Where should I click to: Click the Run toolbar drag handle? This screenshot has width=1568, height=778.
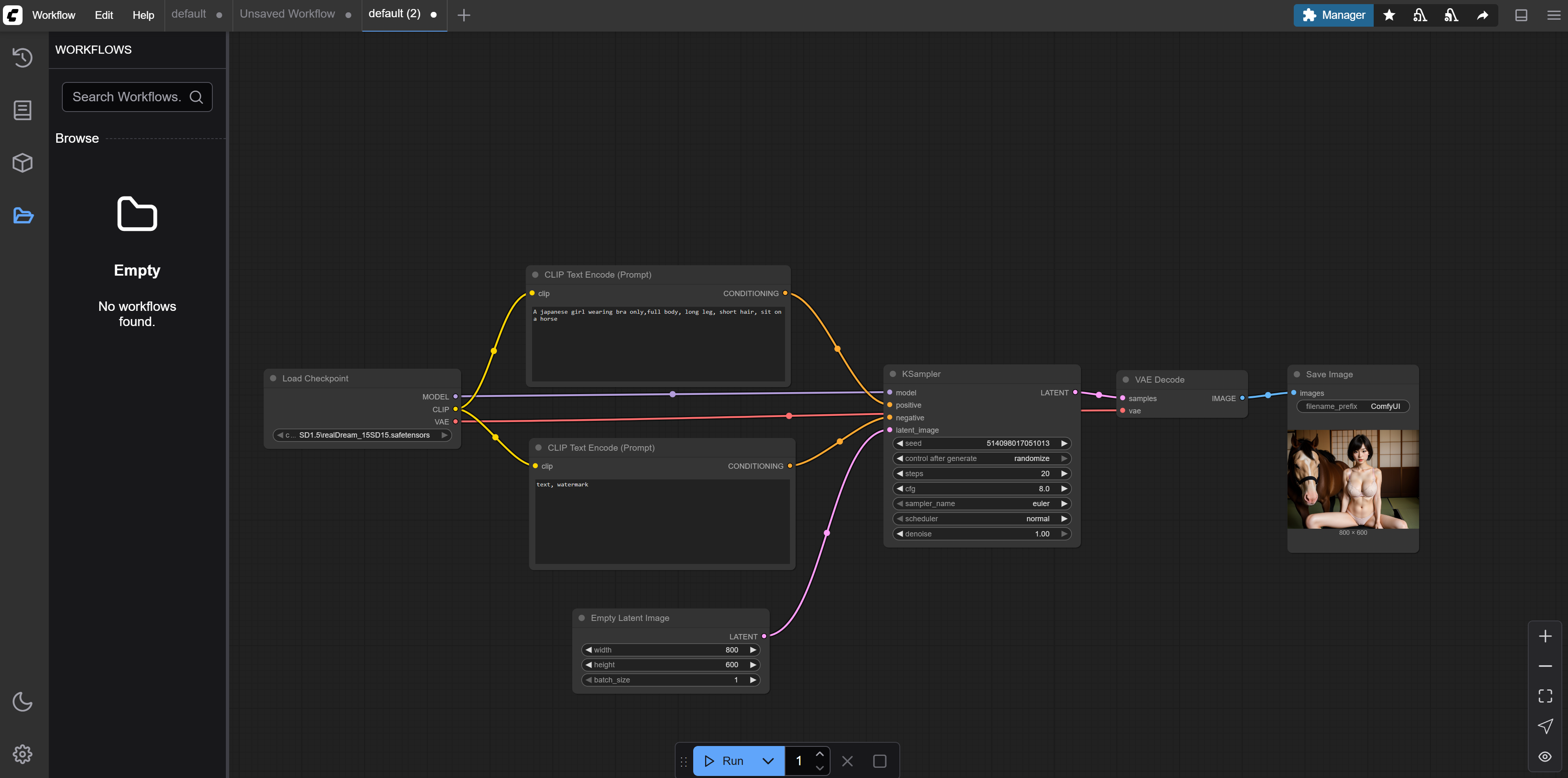pyautogui.click(x=683, y=761)
